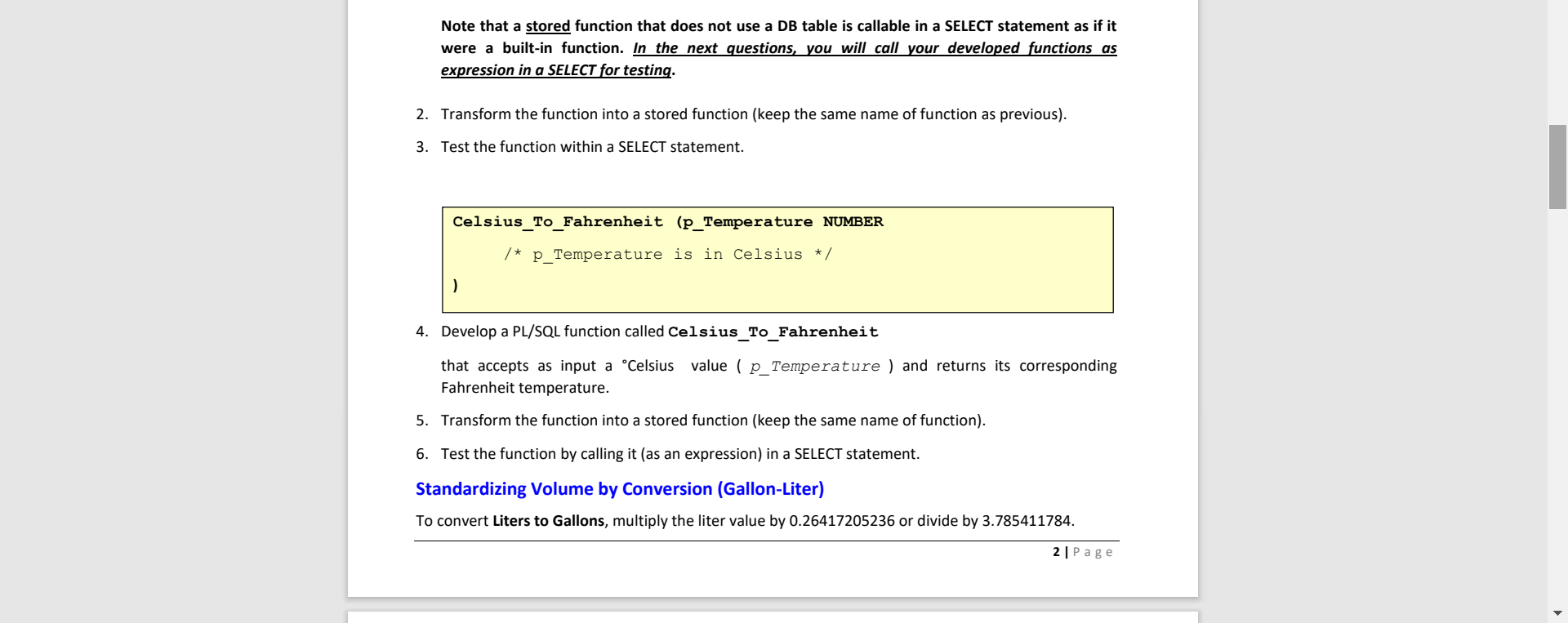The image size is (1568, 623).
Task: Click the step 'Test the function within a SELECT statement.'
Action: coord(592,147)
